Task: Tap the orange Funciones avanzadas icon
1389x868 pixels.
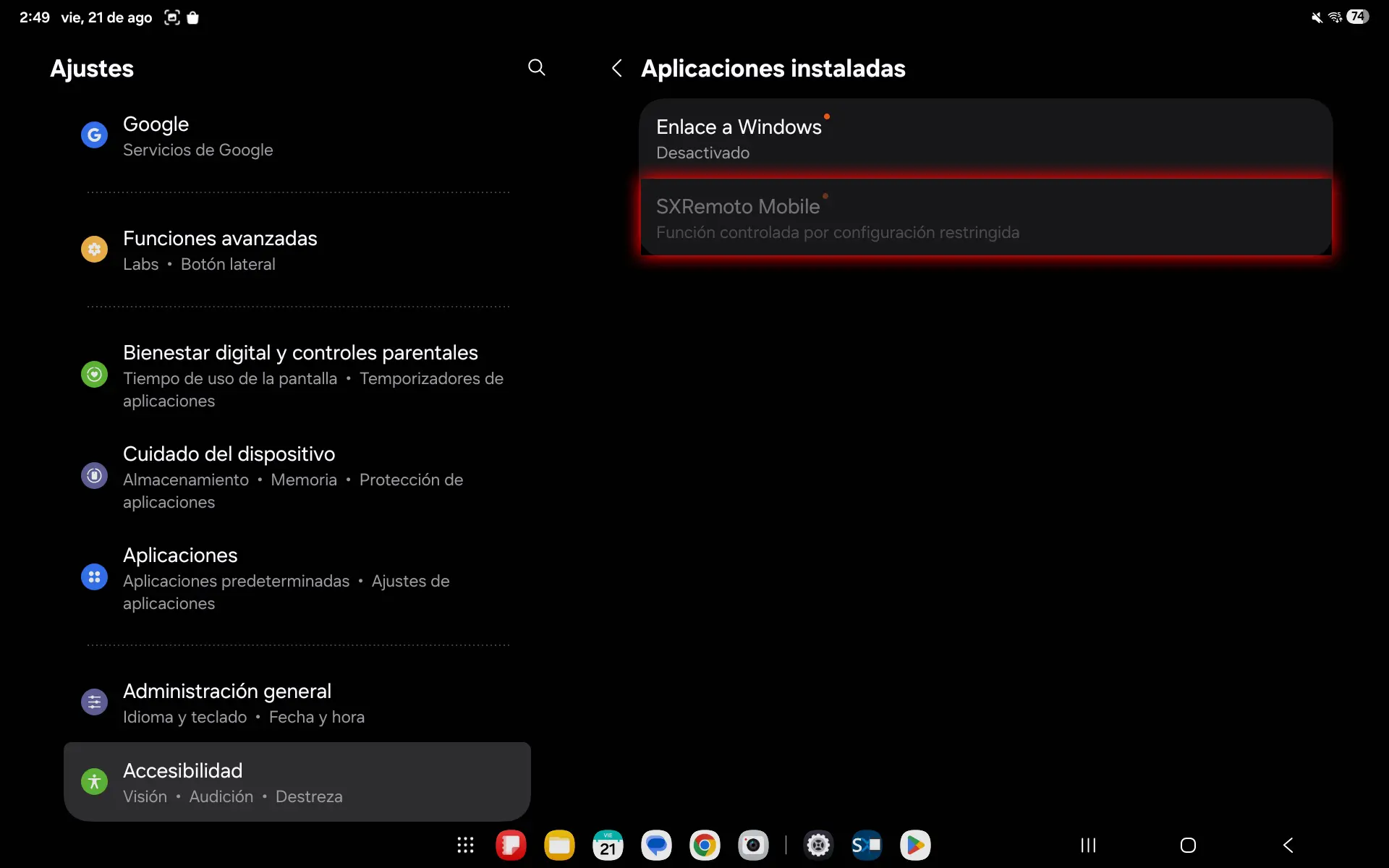Action: click(x=94, y=249)
